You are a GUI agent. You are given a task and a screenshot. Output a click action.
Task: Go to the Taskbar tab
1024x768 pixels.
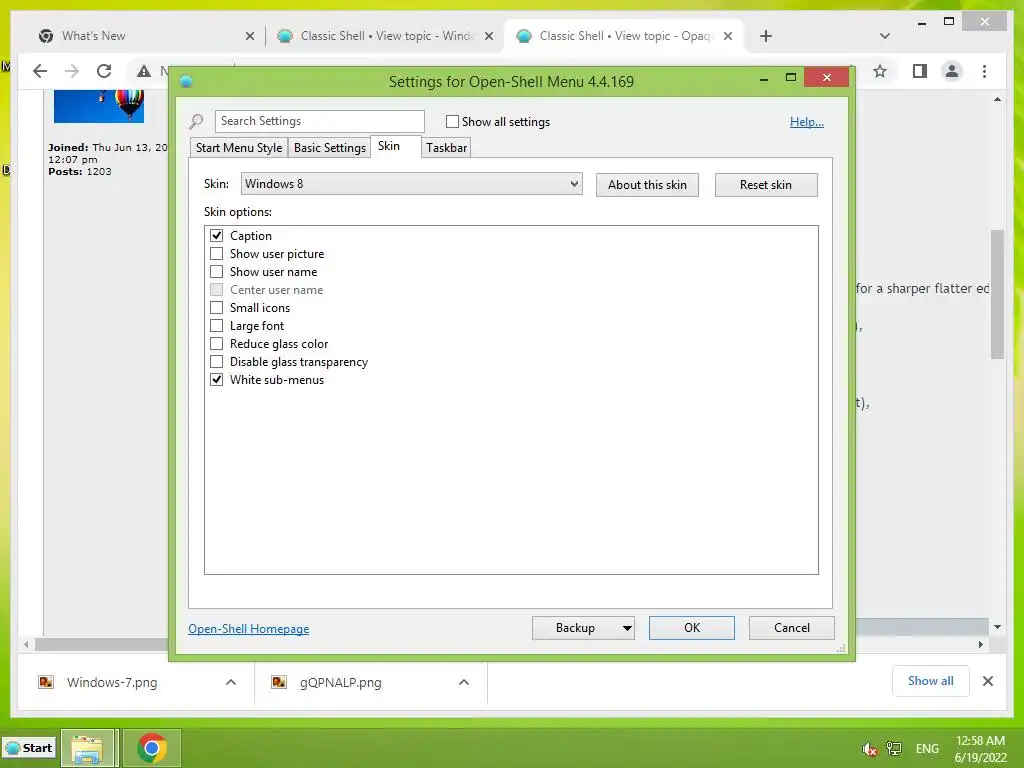(x=447, y=148)
